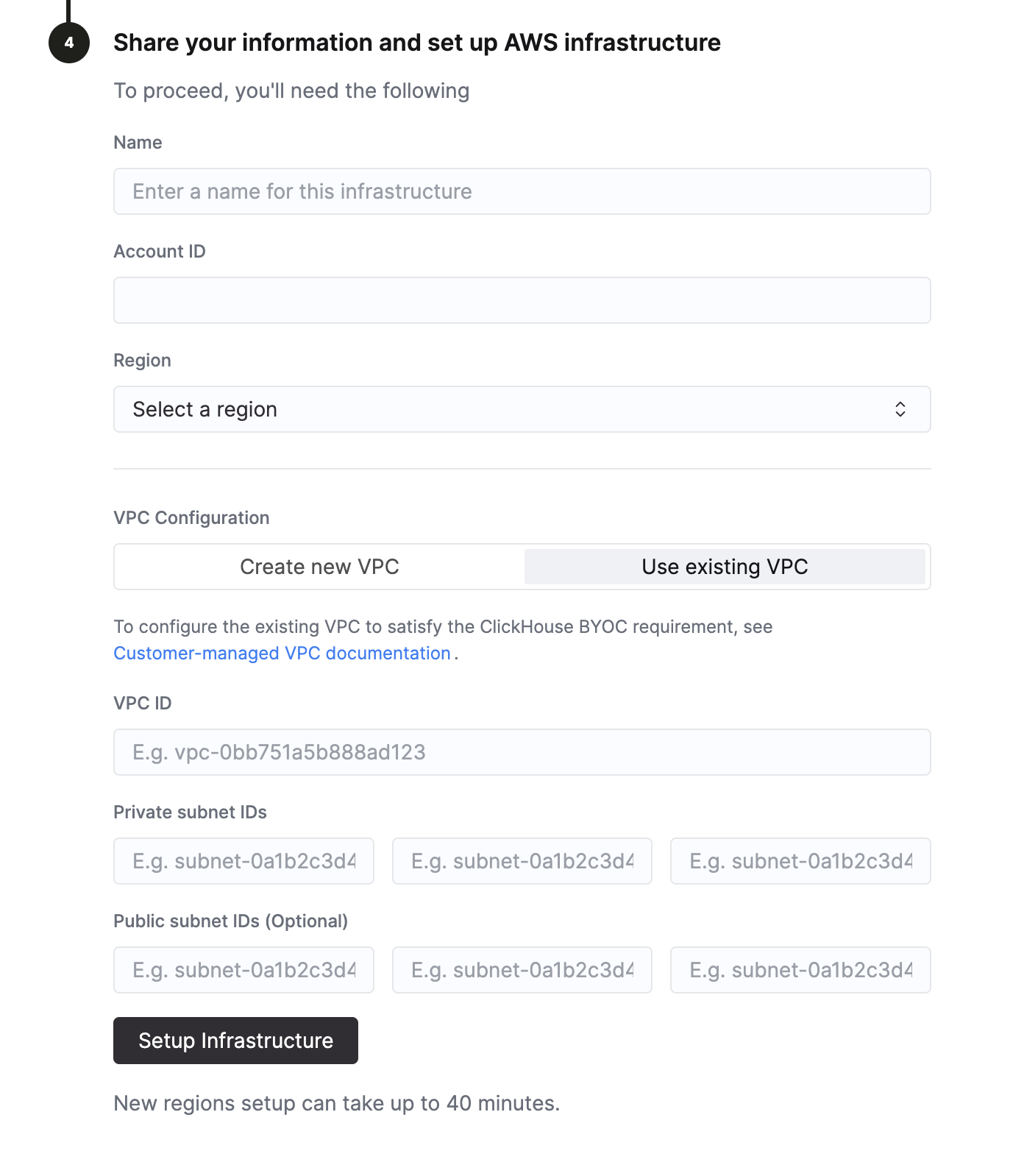
Task: Click the VPC Configuration segmented control
Action: click(x=522, y=567)
